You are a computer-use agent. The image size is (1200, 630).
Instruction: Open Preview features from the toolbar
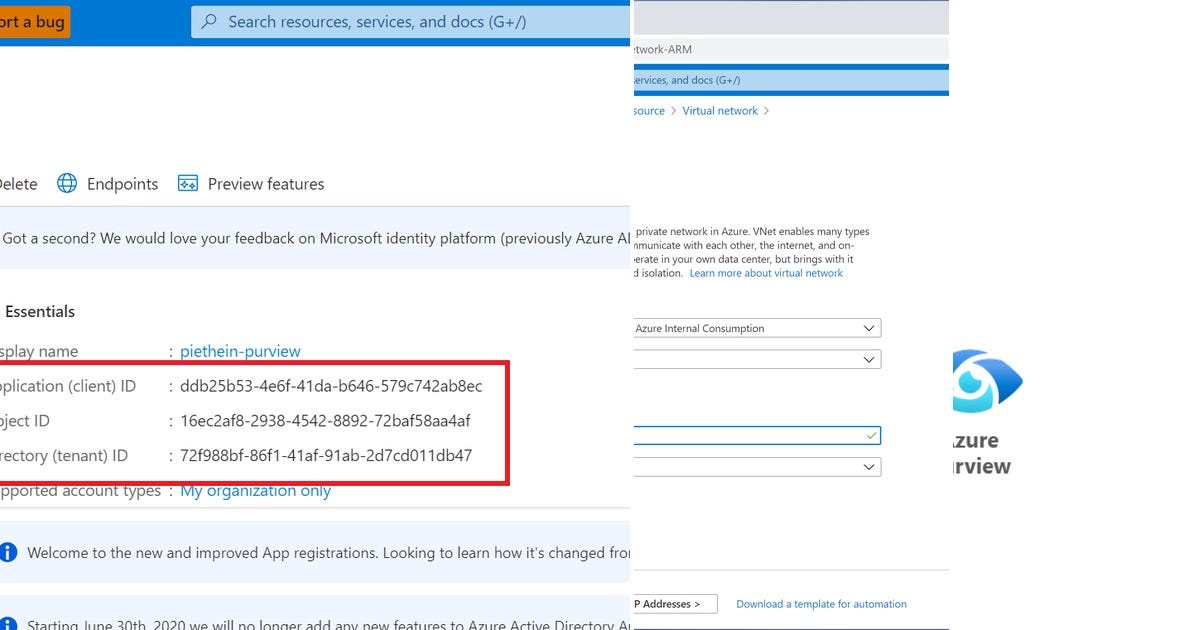point(251,184)
